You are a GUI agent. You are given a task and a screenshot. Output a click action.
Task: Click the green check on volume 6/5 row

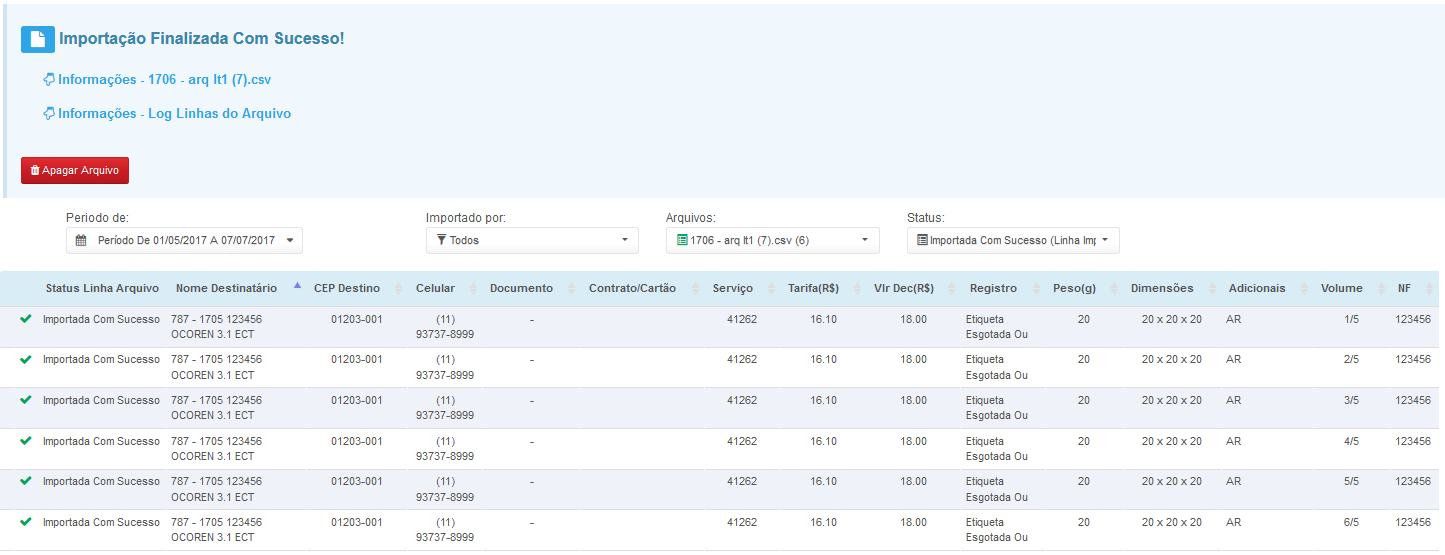26,522
